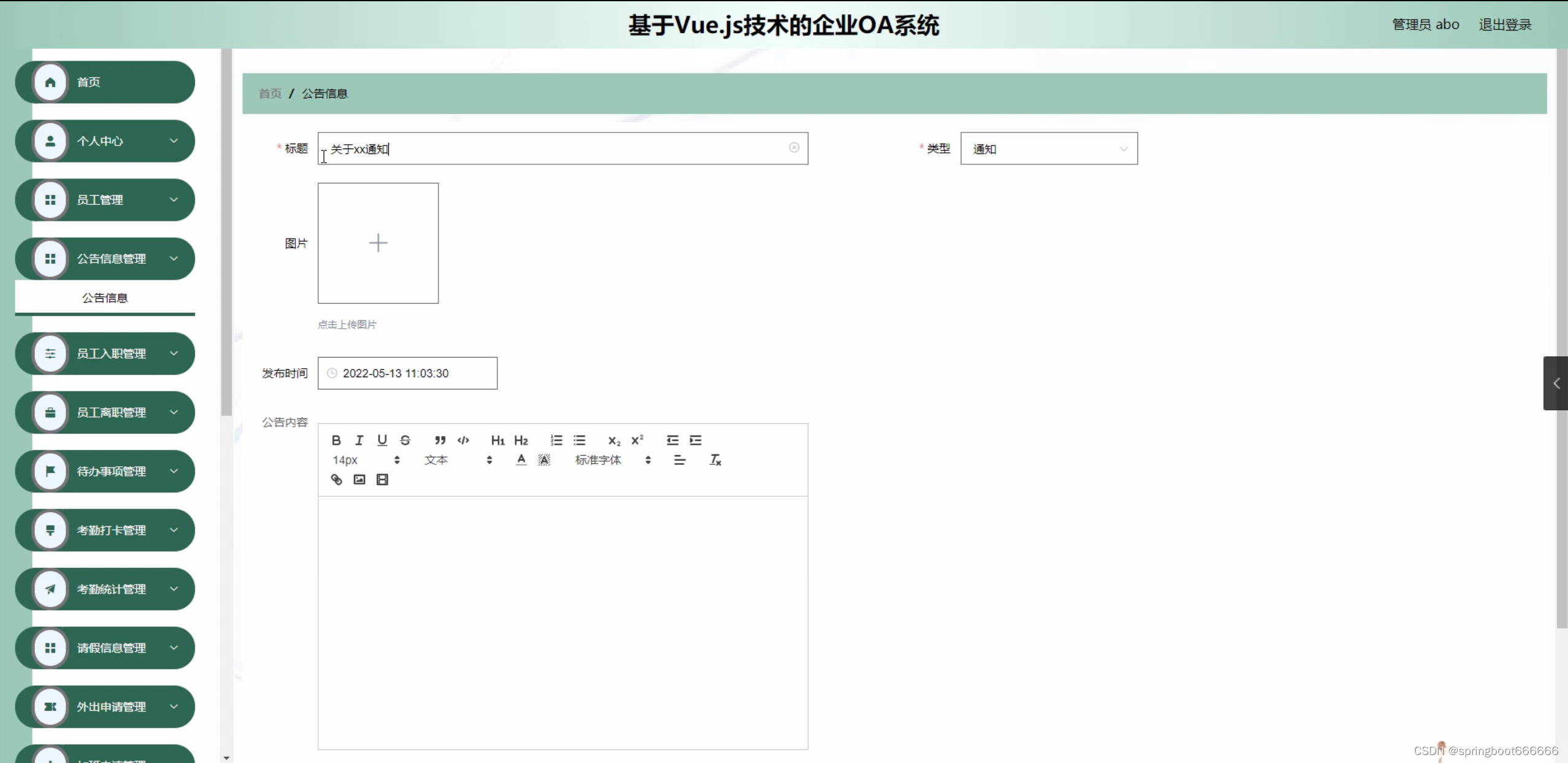Toggle italic formatting in the editor
1568x763 pixels.
(359, 440)
